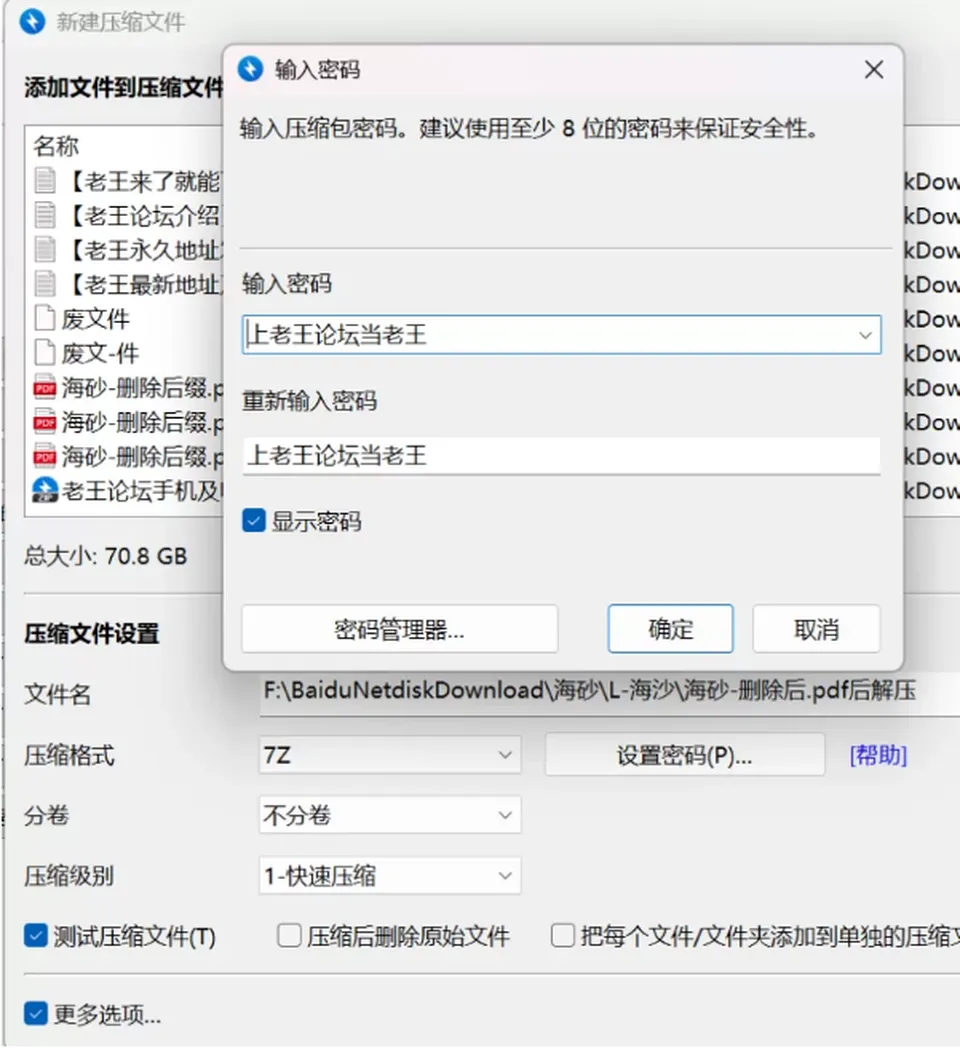The image size is (960, 1048).
Task: Click the archive icon beside 老王论坛手机及
Action: (x=45, y=491)
